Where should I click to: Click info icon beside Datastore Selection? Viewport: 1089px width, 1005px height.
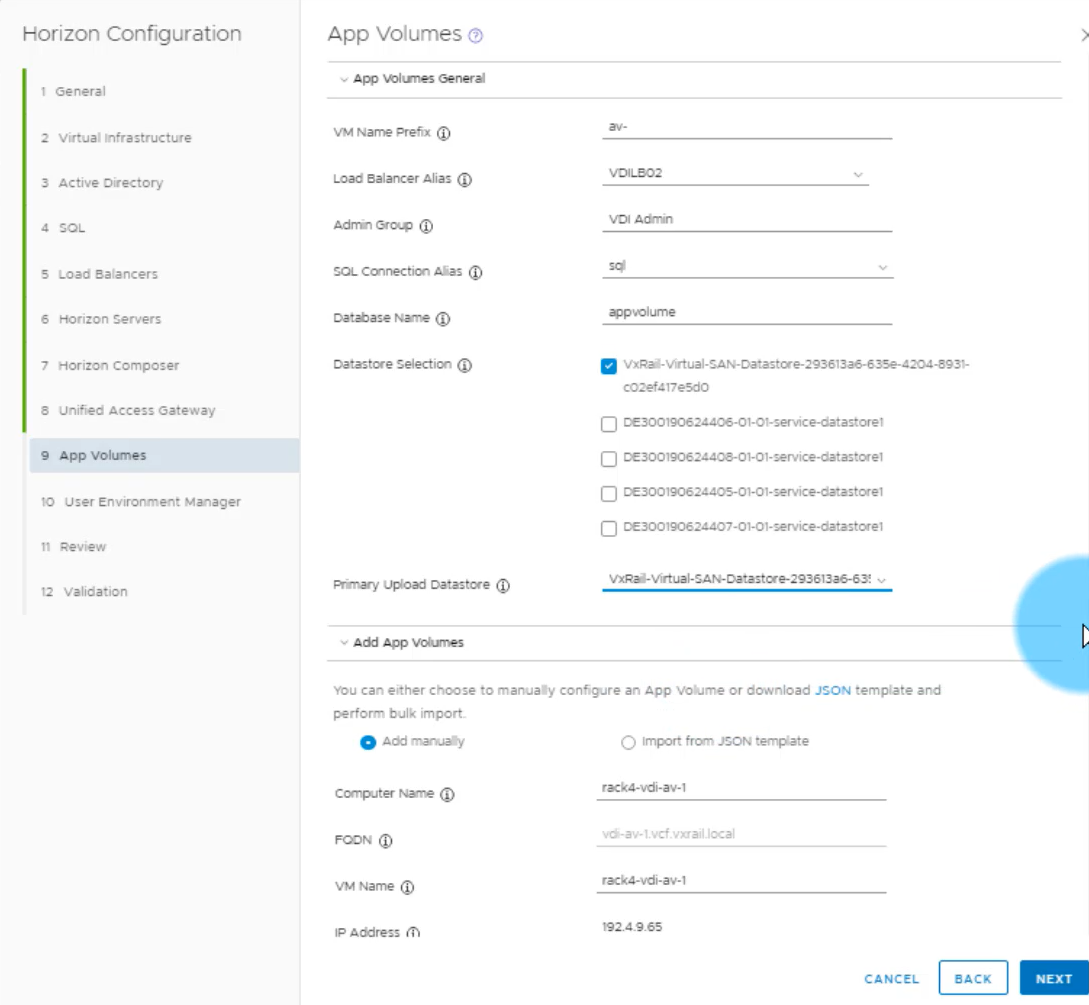click(465, 365)
